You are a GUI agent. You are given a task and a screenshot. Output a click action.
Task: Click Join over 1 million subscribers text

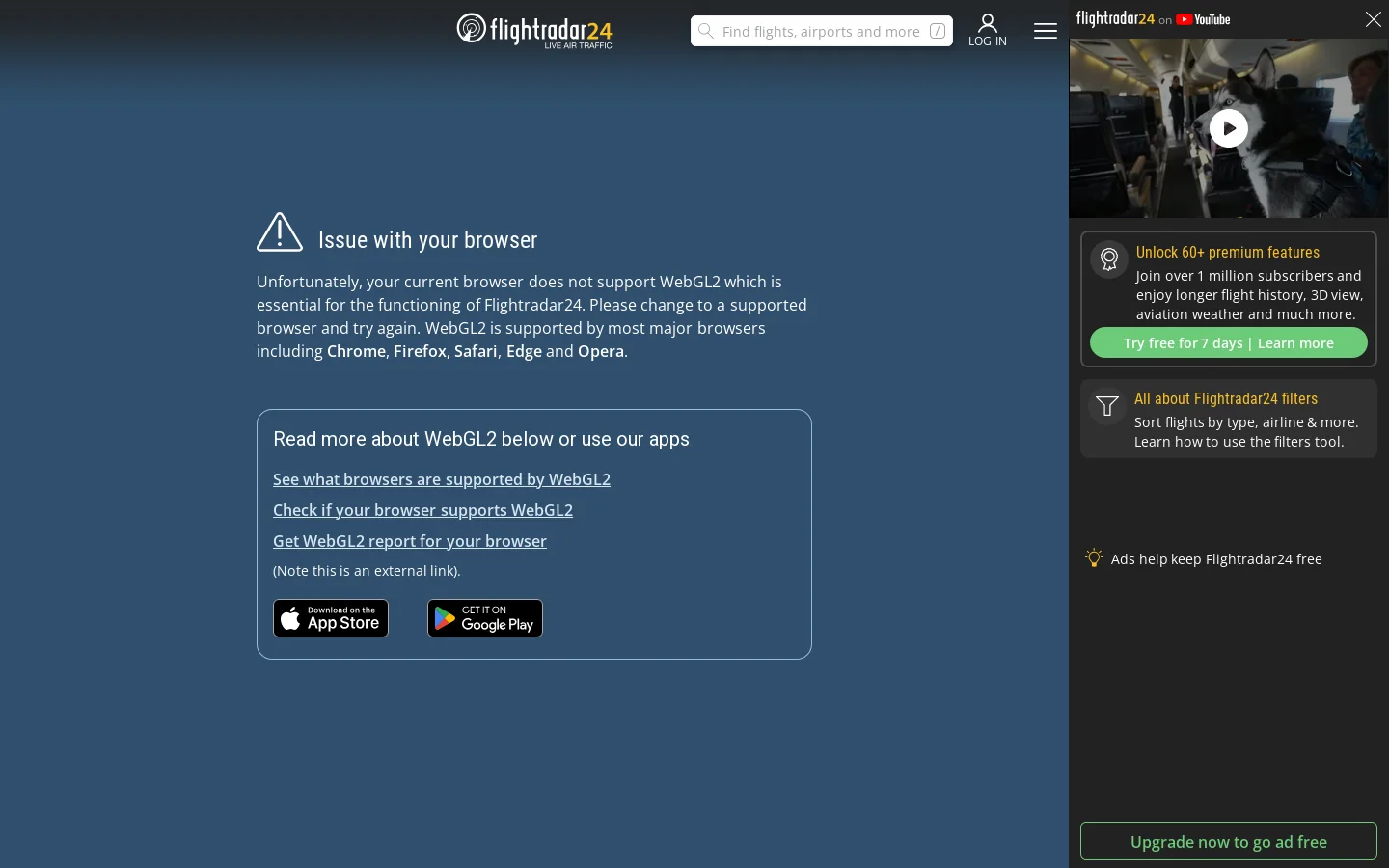[x=1249, y=295]
